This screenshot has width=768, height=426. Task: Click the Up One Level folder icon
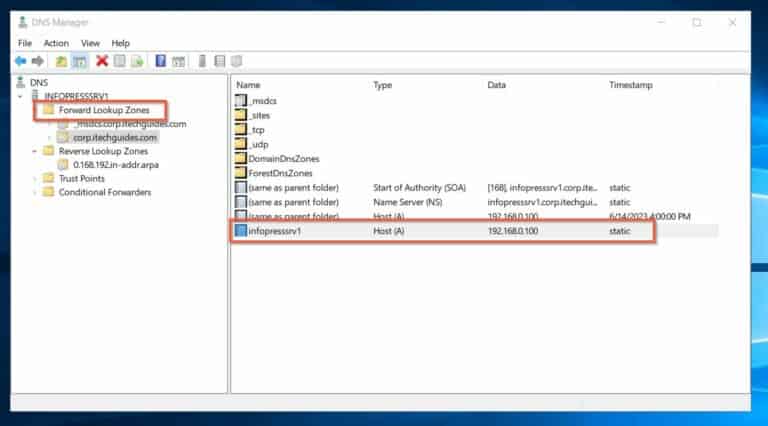(x=61, y=61)
